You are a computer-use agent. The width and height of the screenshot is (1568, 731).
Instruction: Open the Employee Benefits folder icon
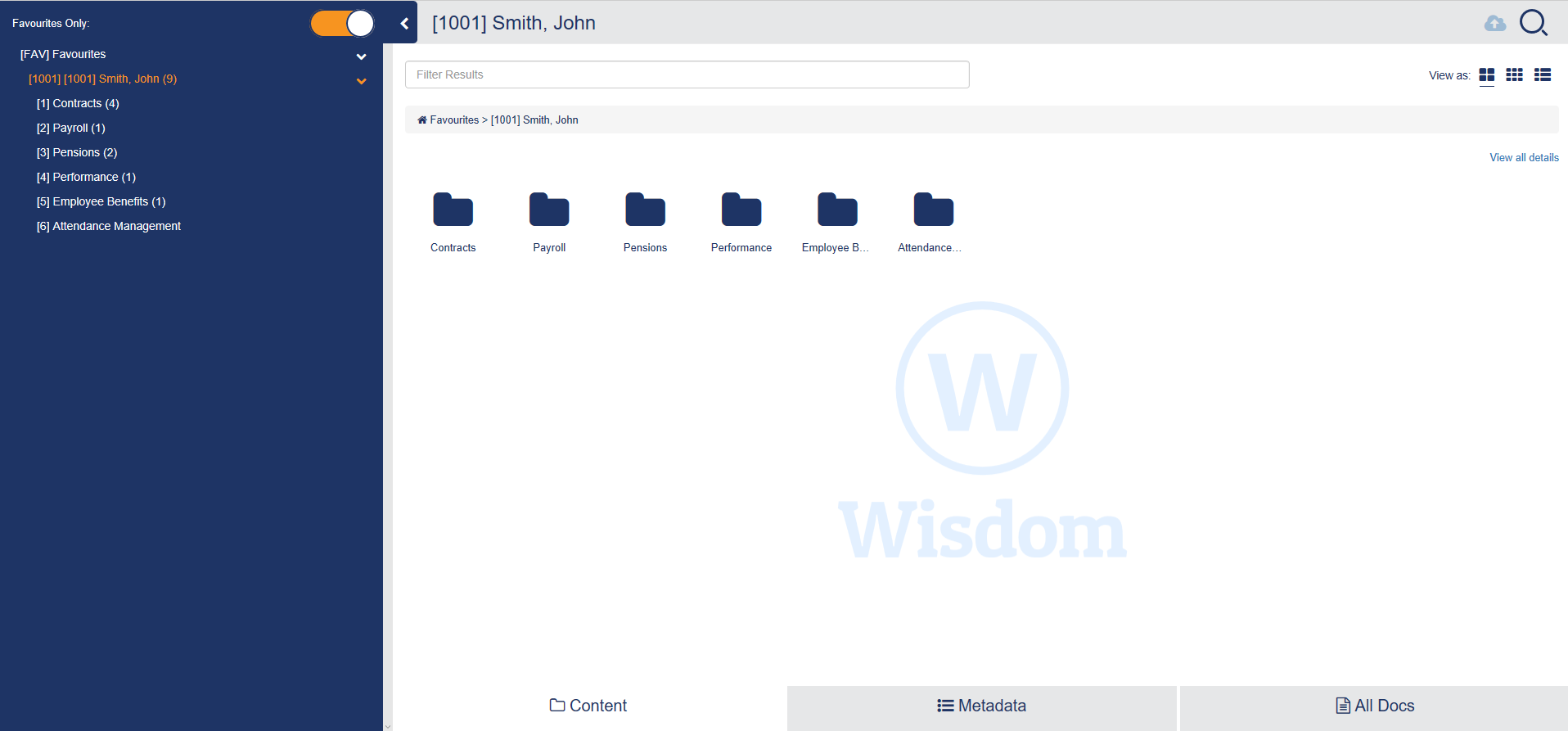click(x=837, y=210)
